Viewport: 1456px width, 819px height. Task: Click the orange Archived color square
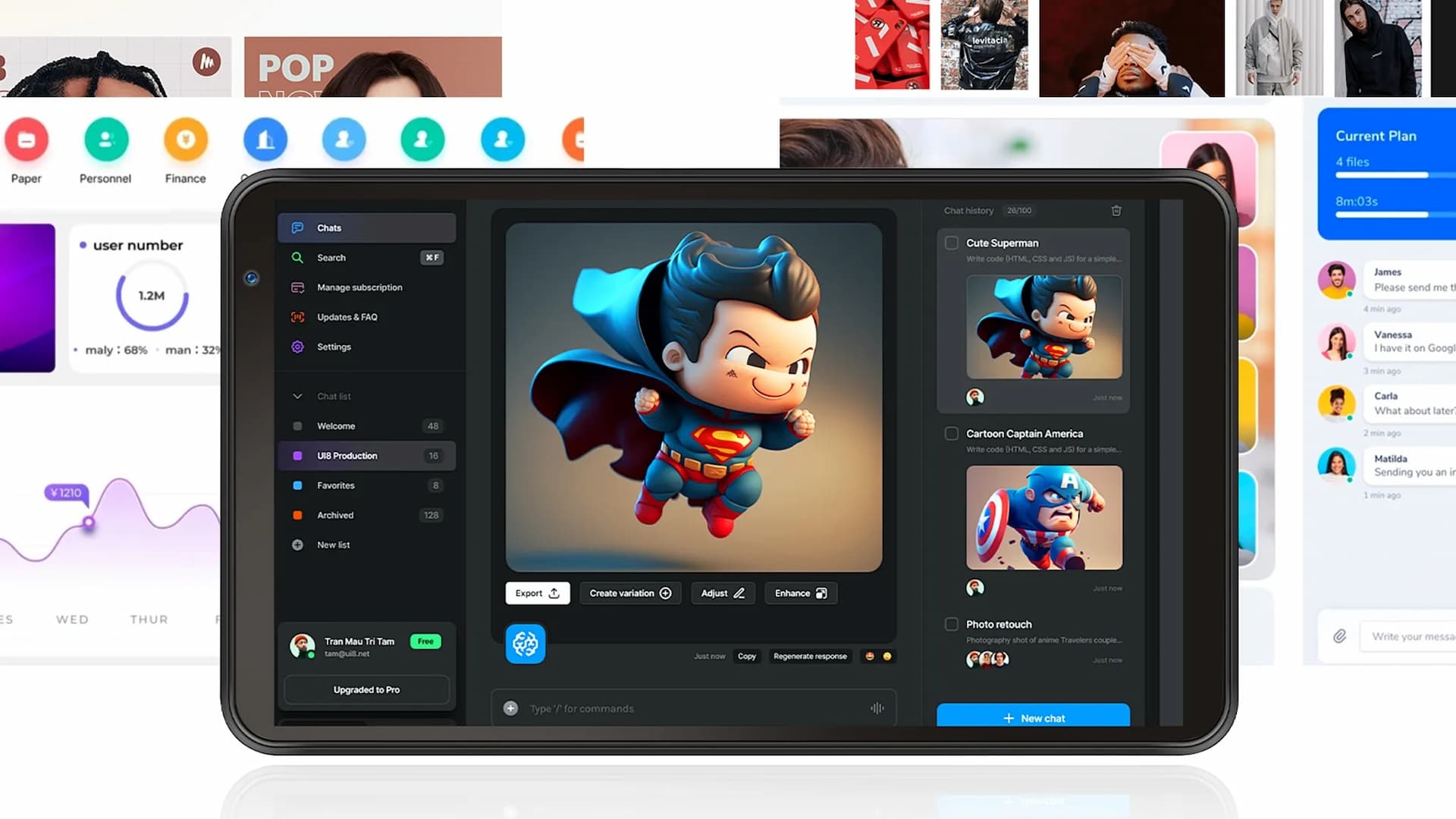[x=297, y=515]
